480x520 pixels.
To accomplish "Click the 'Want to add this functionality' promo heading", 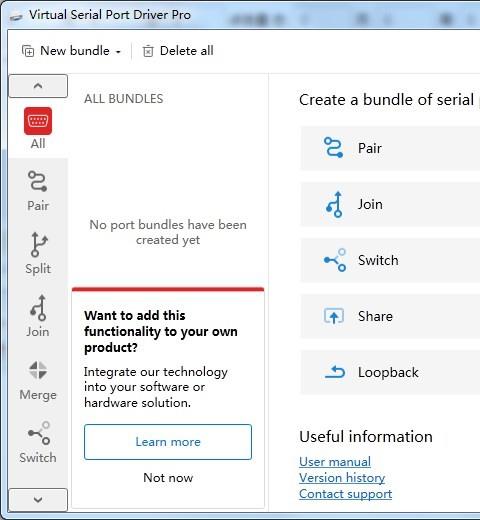I will [161, 331].
